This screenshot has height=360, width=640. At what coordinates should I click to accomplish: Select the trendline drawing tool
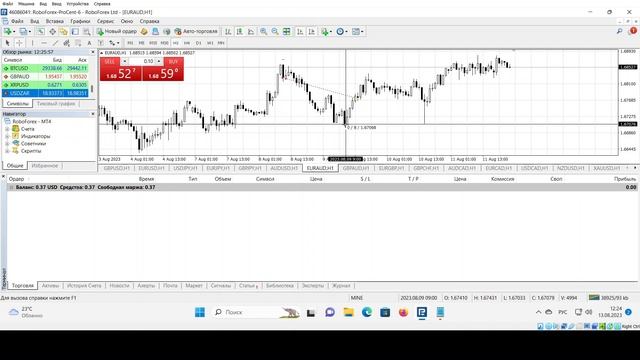[55, 43]
